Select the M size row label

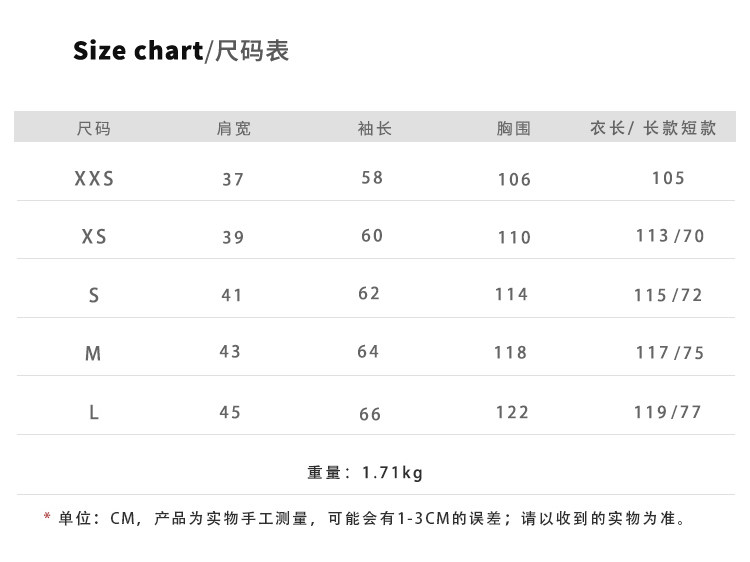[x=94, y=353]
